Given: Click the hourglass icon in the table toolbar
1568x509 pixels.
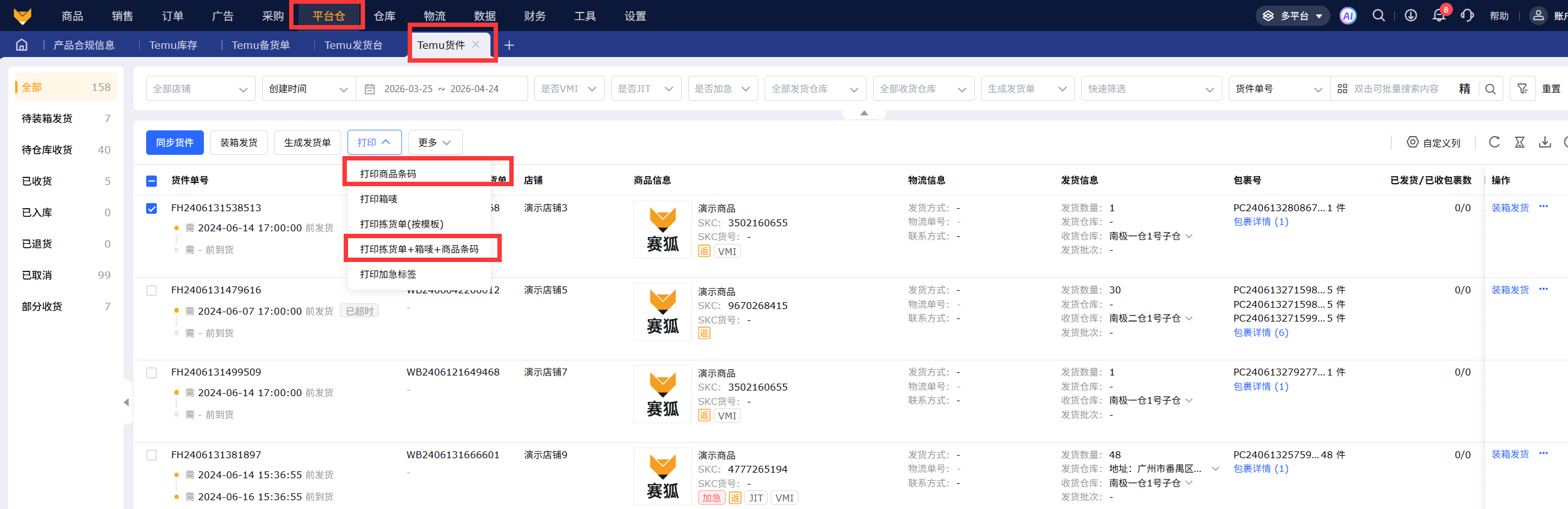Looking at the screenshot, I should pyautogui.click(x=1520, y=142).
